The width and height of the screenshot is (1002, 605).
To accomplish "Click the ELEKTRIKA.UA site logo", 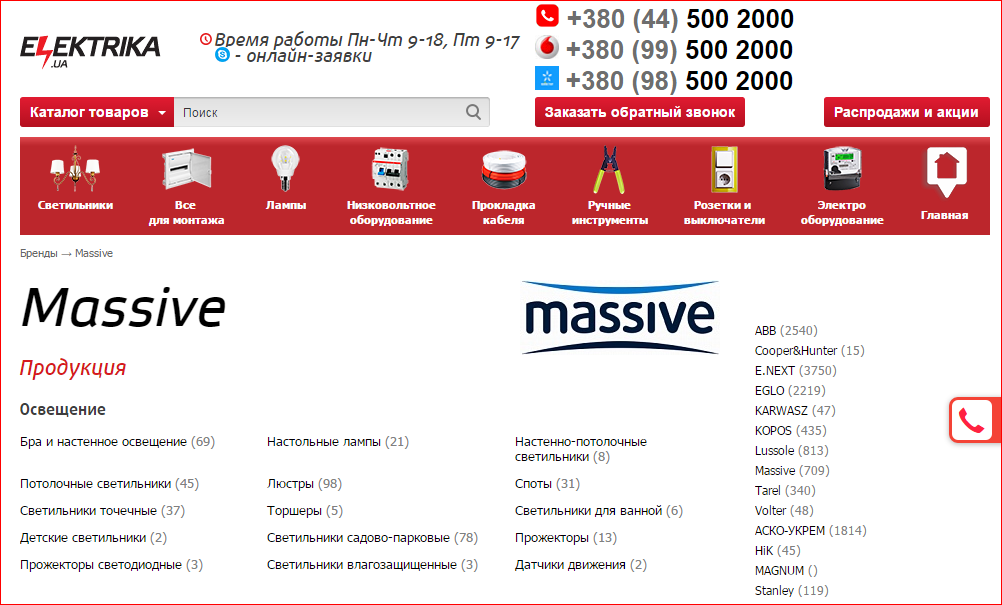I will tap(90, 52).
